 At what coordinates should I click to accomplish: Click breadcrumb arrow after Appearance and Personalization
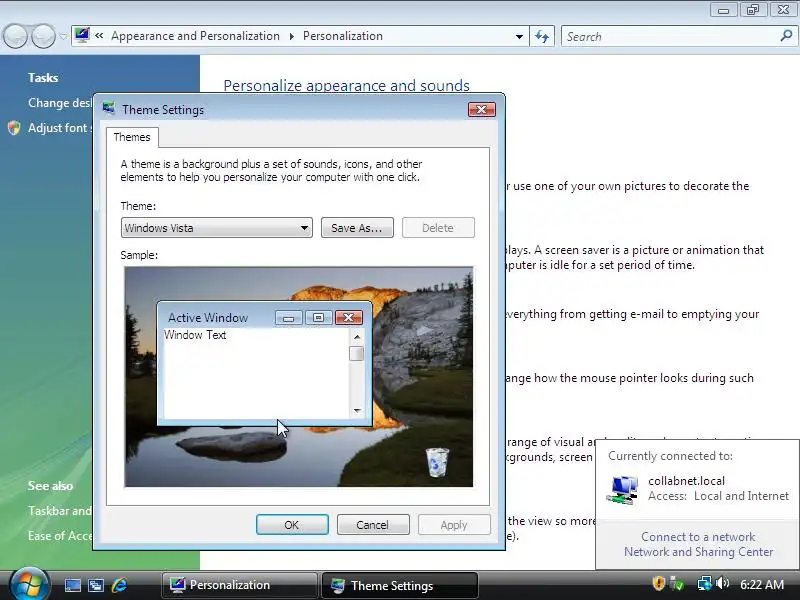click(291, 36)
